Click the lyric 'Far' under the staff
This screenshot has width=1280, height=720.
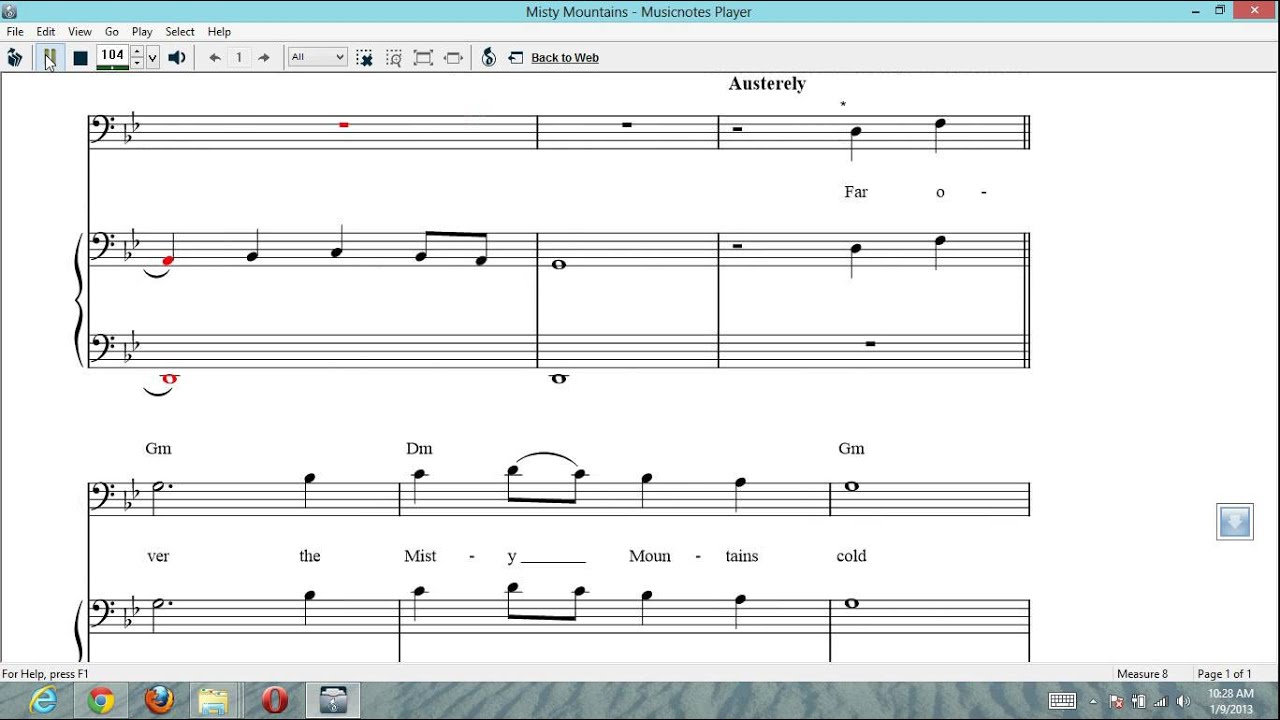point(856,192)
